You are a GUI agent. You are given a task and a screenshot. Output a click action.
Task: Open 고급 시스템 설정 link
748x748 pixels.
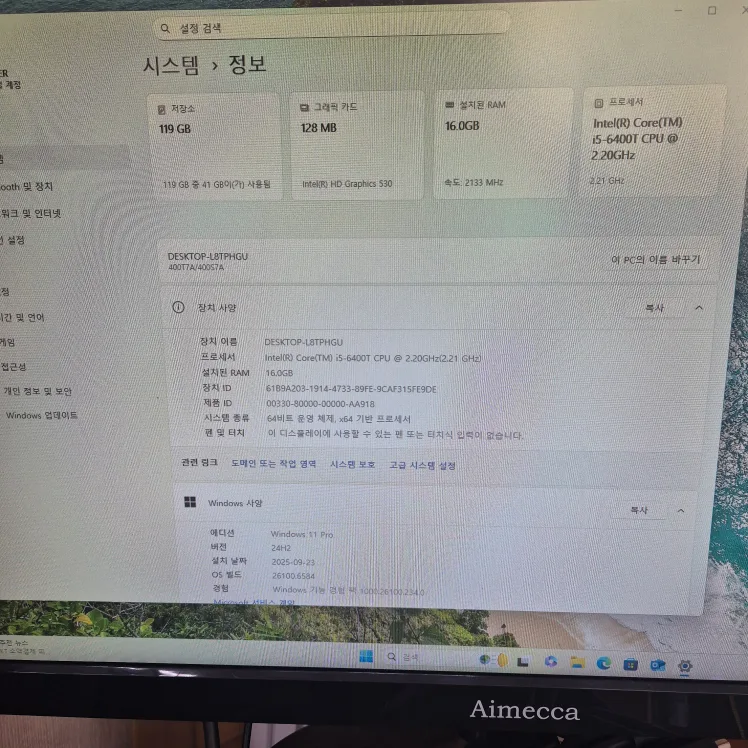422,465
